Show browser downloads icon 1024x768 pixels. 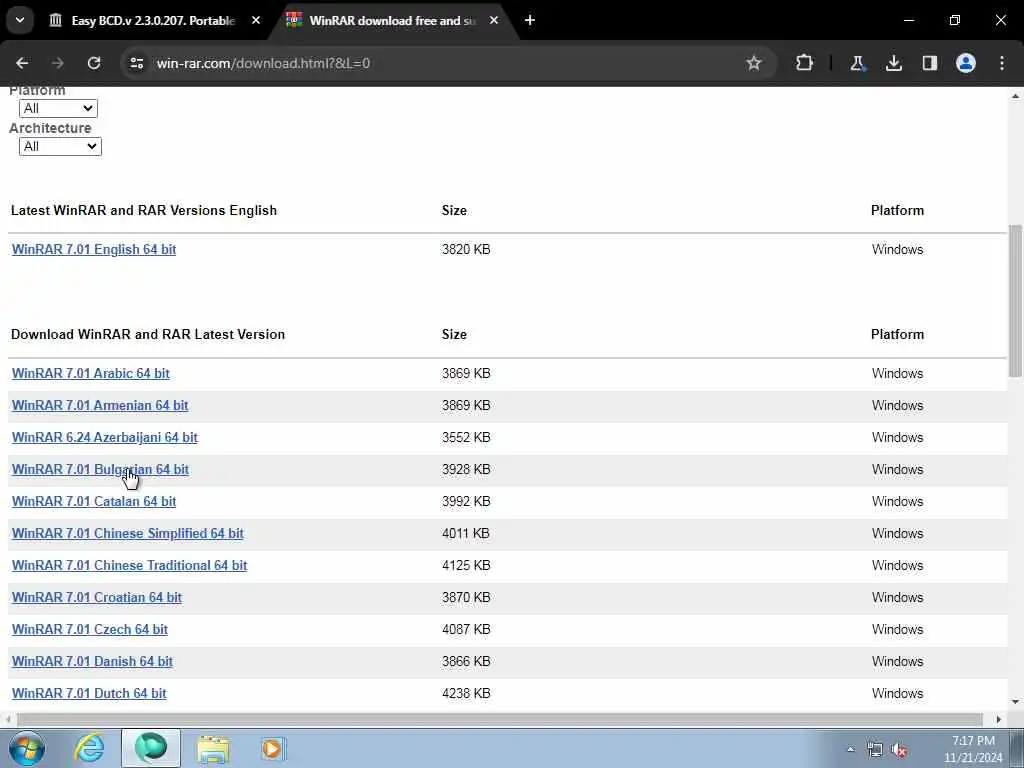(x=893, y=63)
